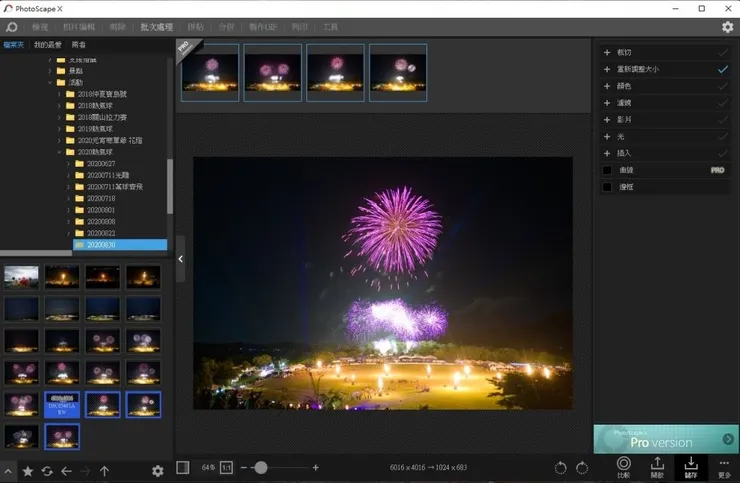This screenshot has height=483, width=740.
Task: Open the Collage (拼貼) tab
Action: 195,27
